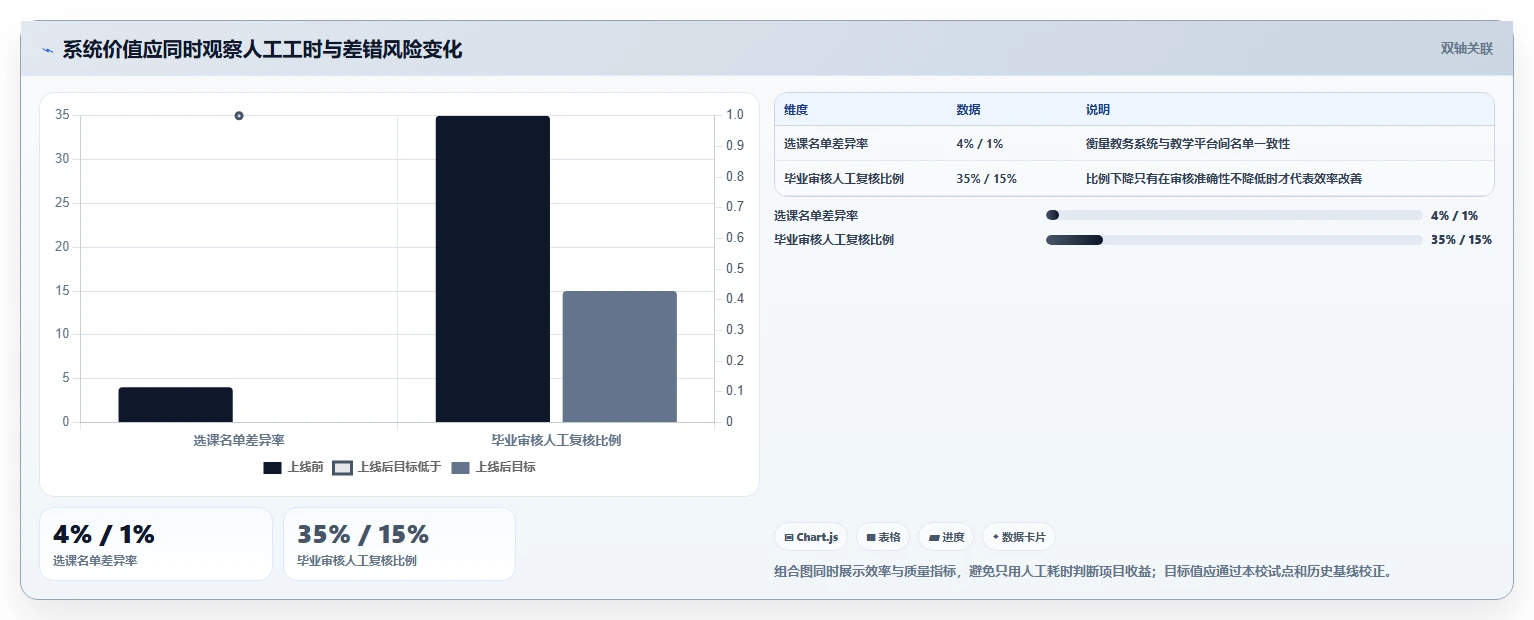
Task: Click the 4% / 1% table cell
Action: (980, 144)
